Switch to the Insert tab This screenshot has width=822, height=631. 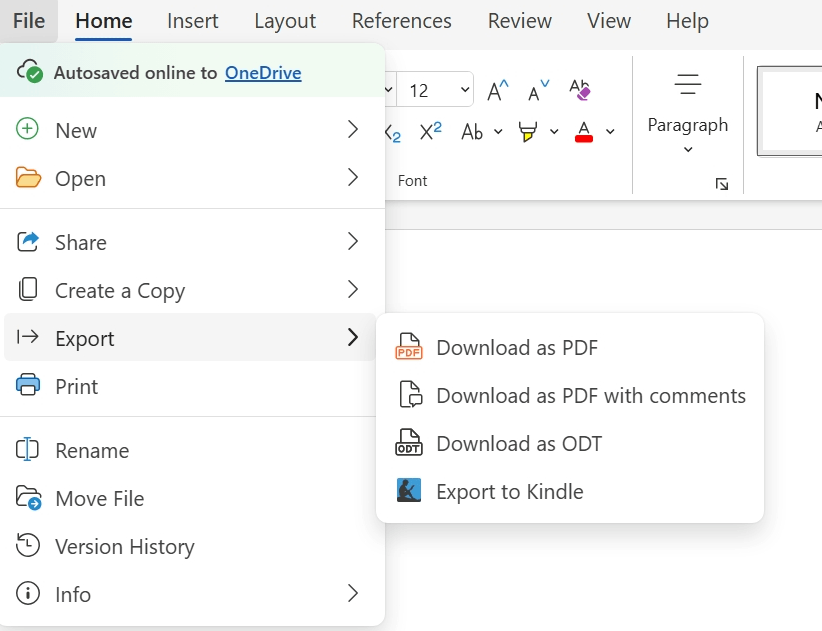point(193,21)
